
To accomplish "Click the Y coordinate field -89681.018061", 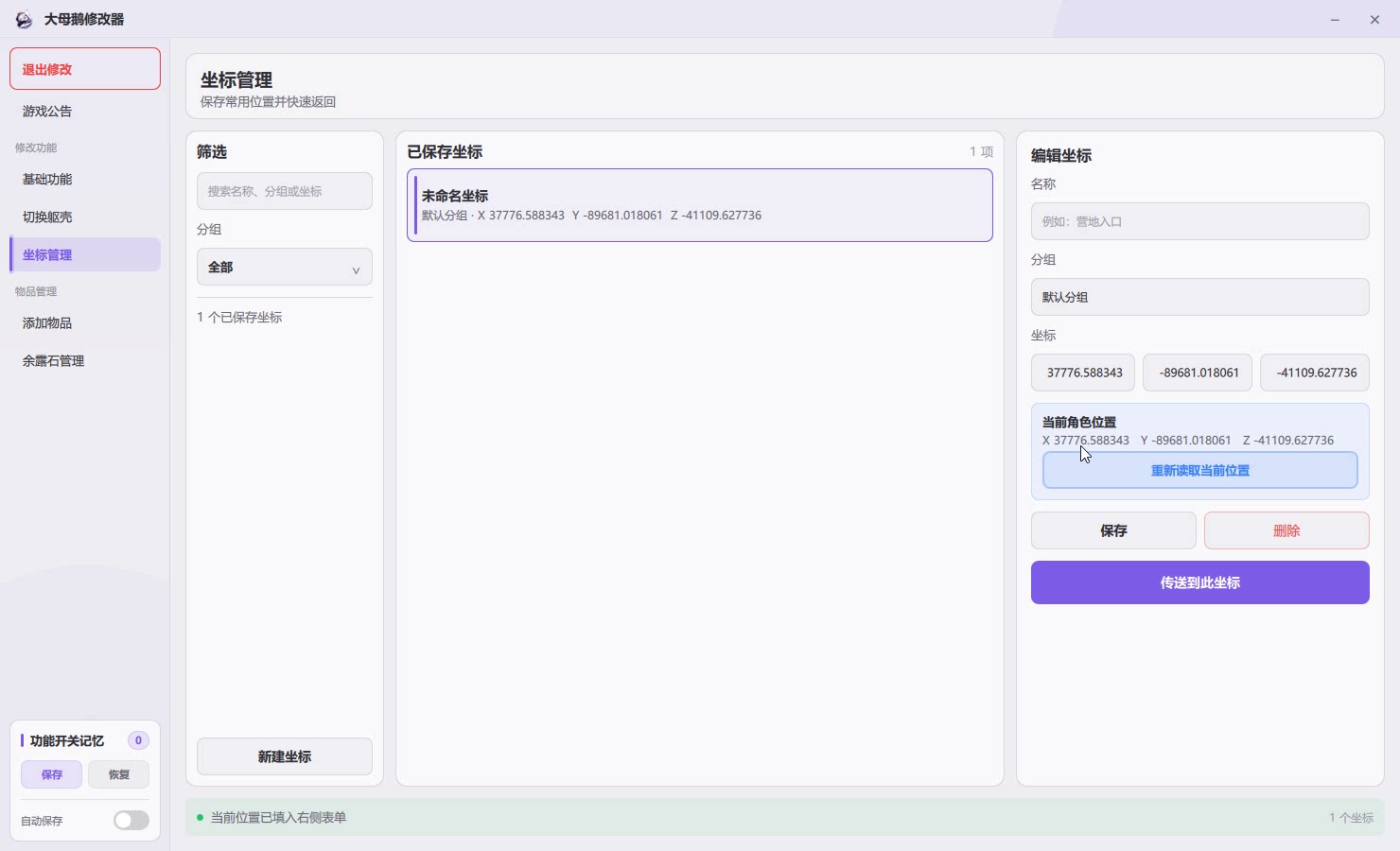I will 1198,373.
